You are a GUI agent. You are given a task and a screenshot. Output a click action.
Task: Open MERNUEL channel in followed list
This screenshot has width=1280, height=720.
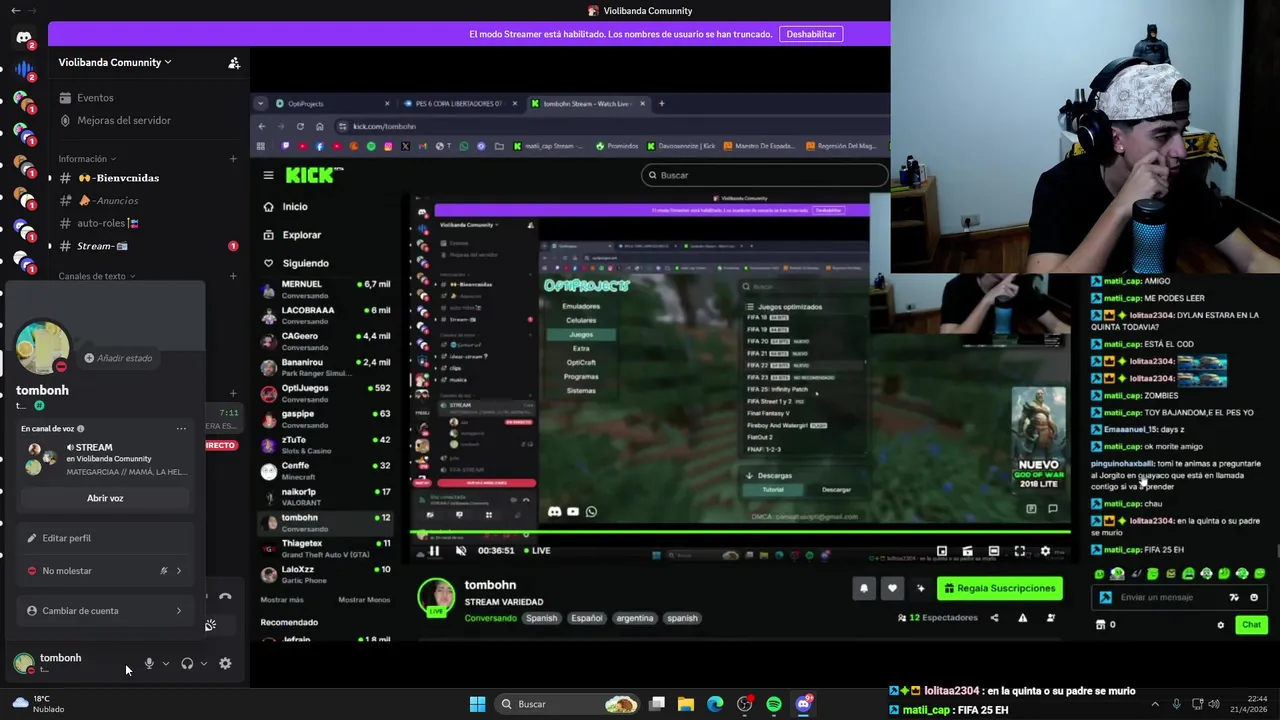pyautogui.click(x=326, y=290)
